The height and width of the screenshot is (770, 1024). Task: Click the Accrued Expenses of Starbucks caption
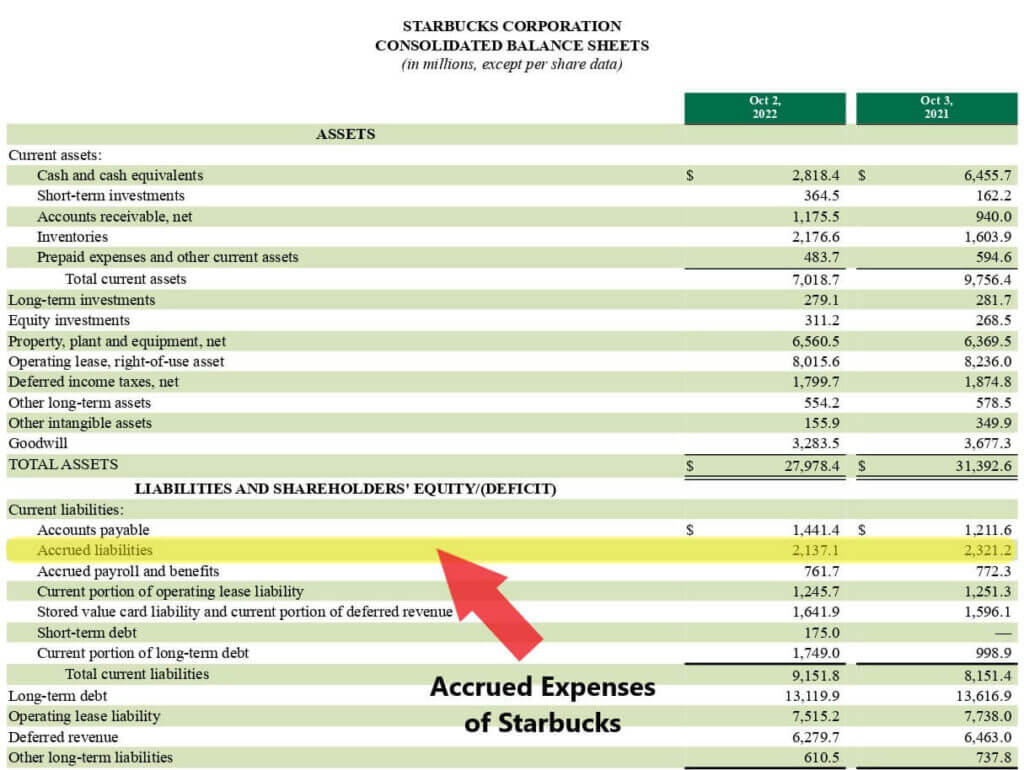pos(545,704)
